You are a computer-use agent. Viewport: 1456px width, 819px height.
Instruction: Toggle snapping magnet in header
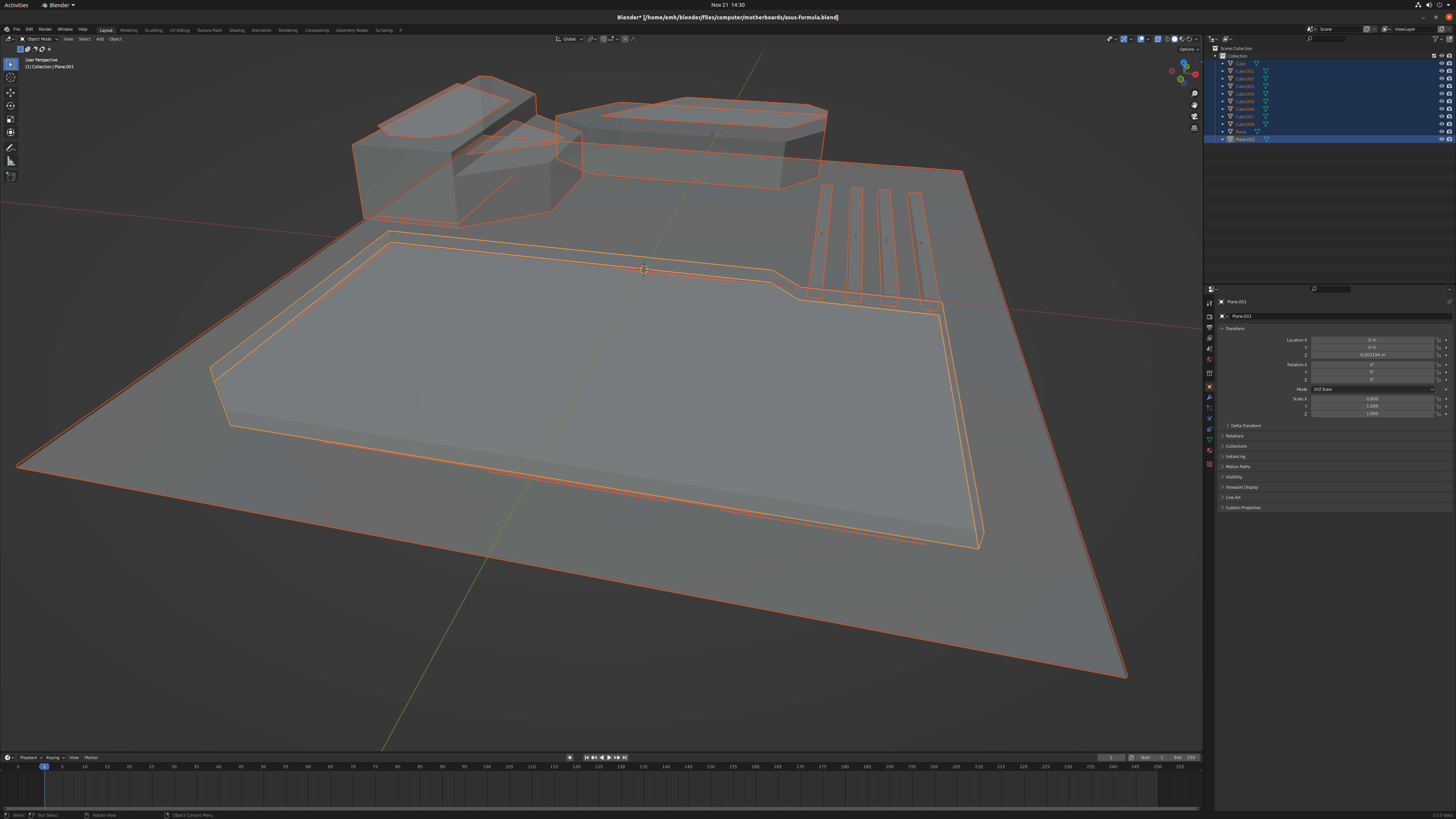pyautogui.click(x=604, y=39)
